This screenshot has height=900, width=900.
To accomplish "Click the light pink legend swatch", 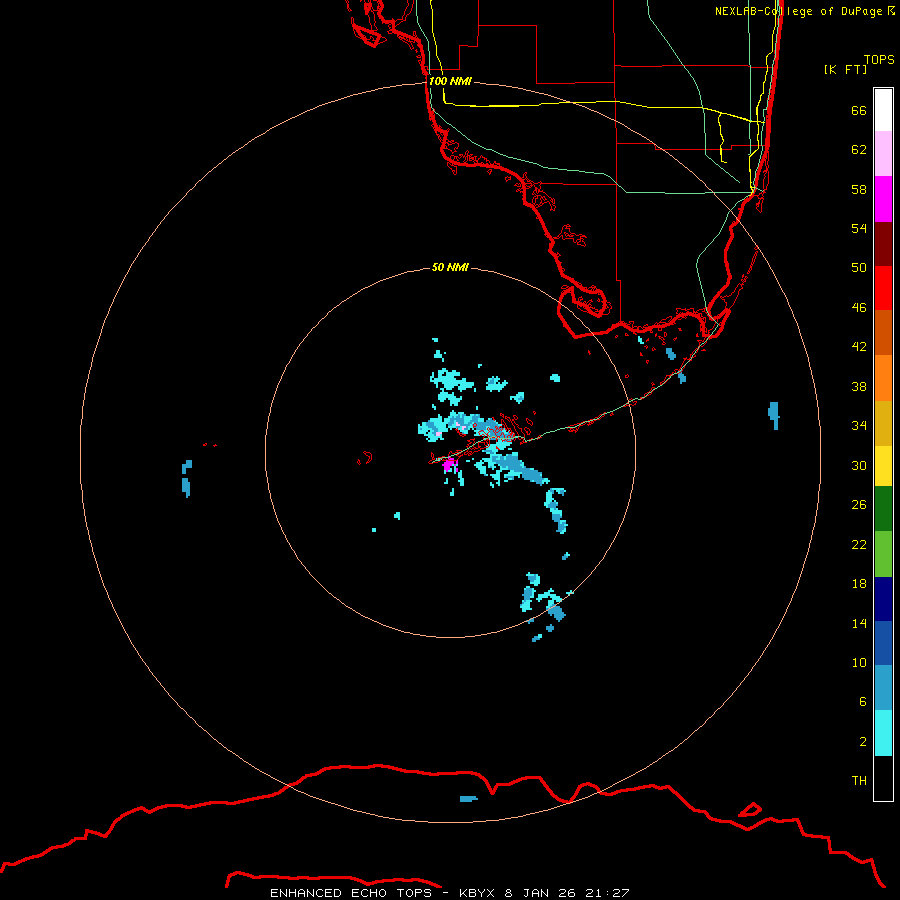I will (x=883, y=154).
